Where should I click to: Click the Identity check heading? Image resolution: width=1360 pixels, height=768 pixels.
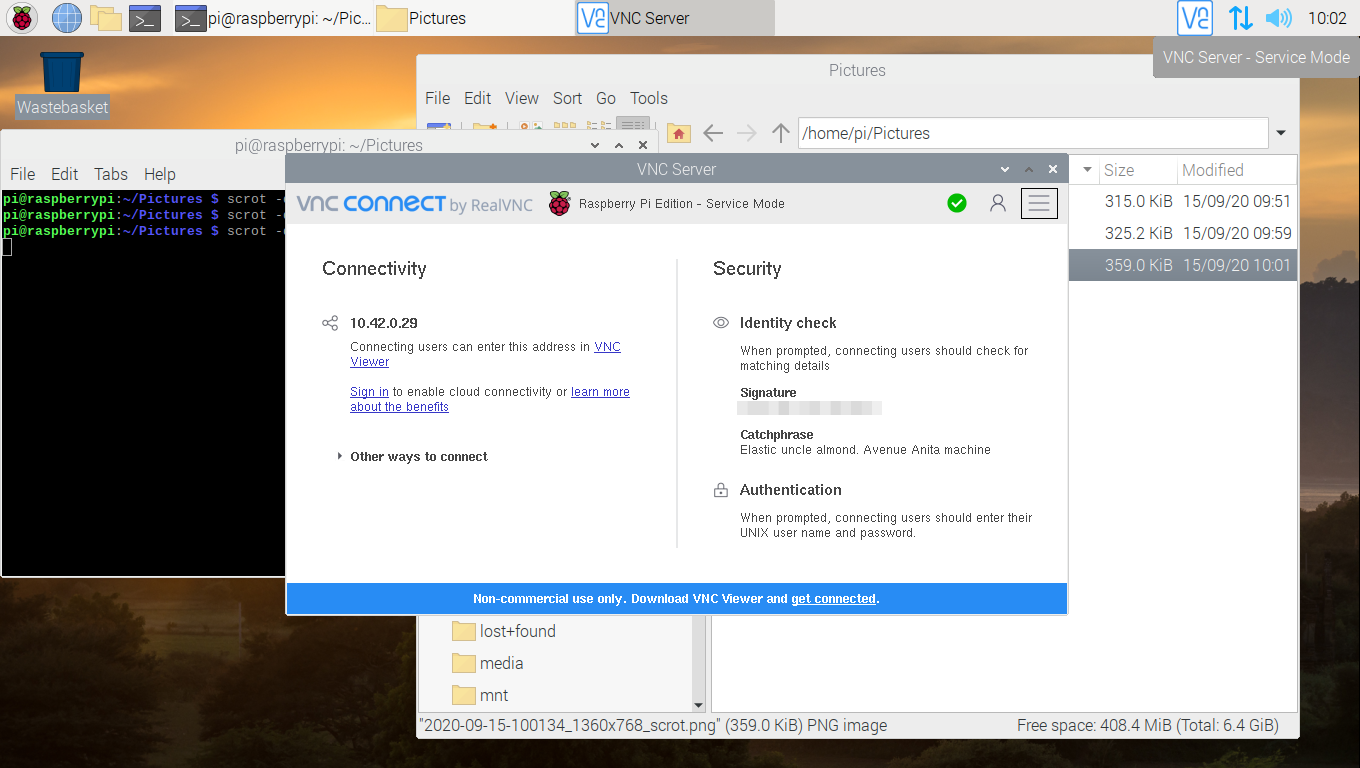[788, 323]
